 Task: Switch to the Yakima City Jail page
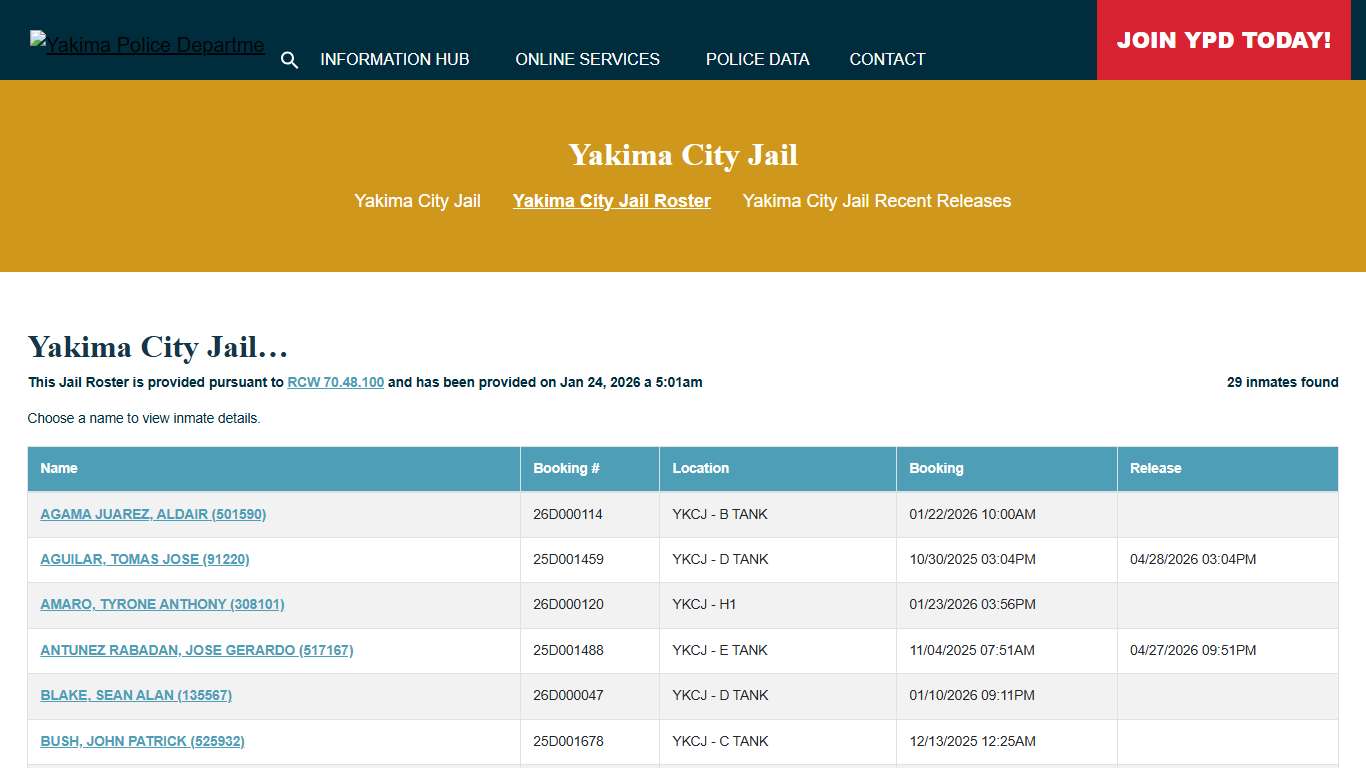click(417, 201)
